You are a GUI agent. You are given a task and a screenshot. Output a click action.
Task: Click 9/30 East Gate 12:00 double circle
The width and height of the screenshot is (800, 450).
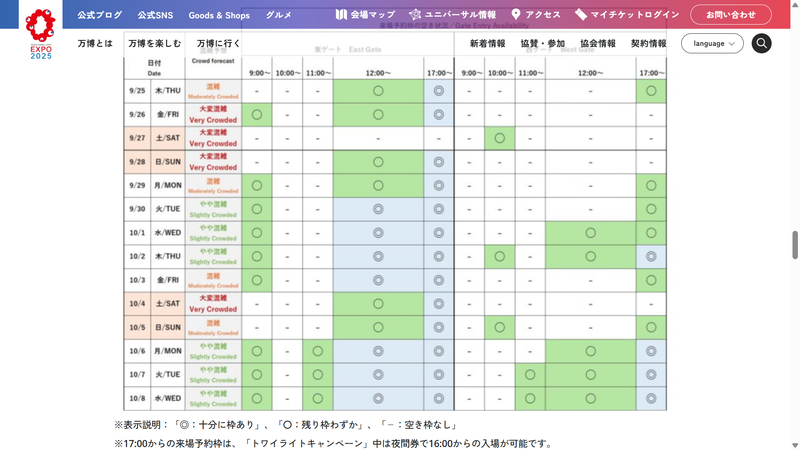click(378, 209)
